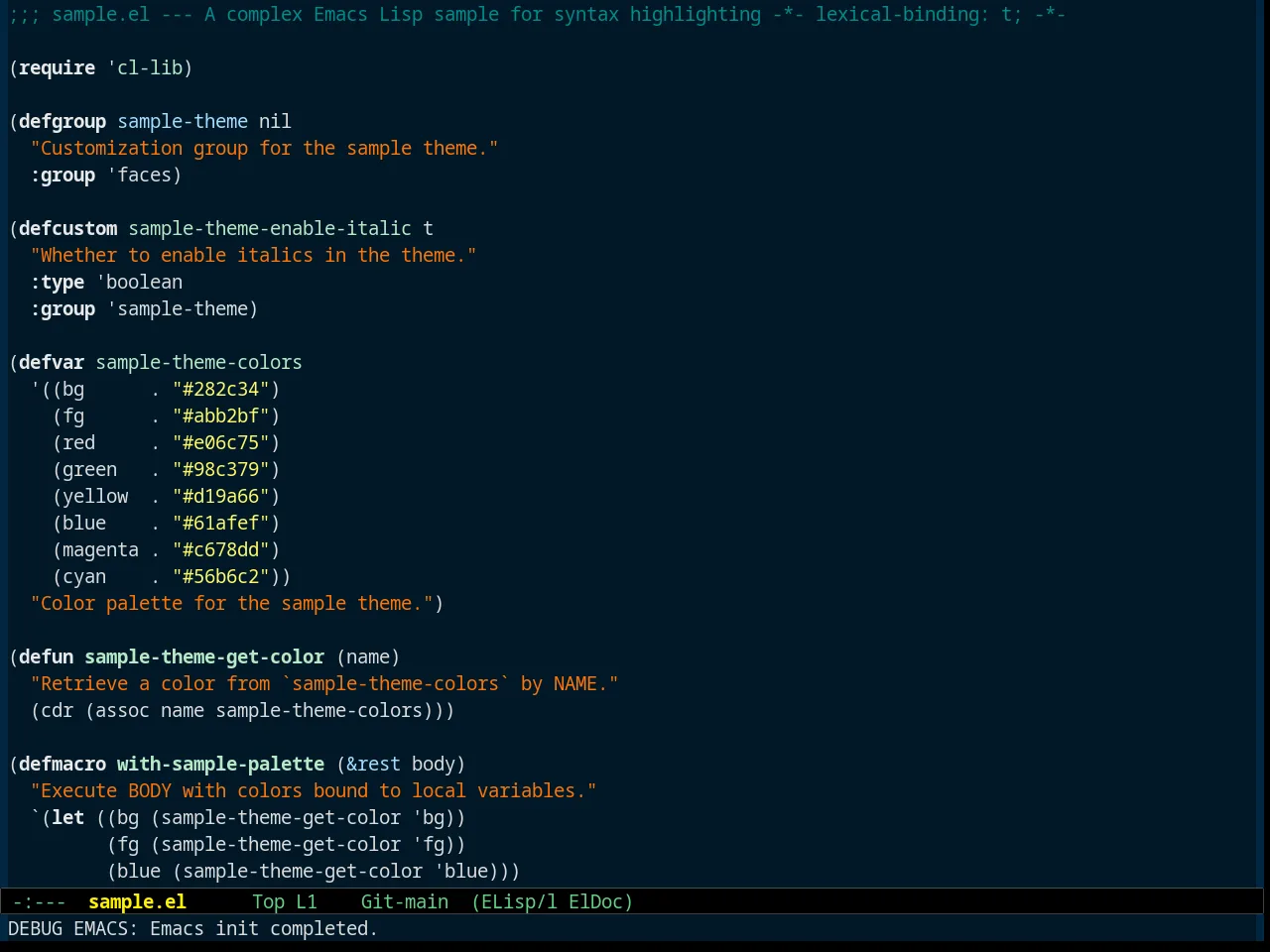Viewport: 1270px width, 952px height.
Task: Click on 'cdr' in the function body
Action: pos(57,710)
